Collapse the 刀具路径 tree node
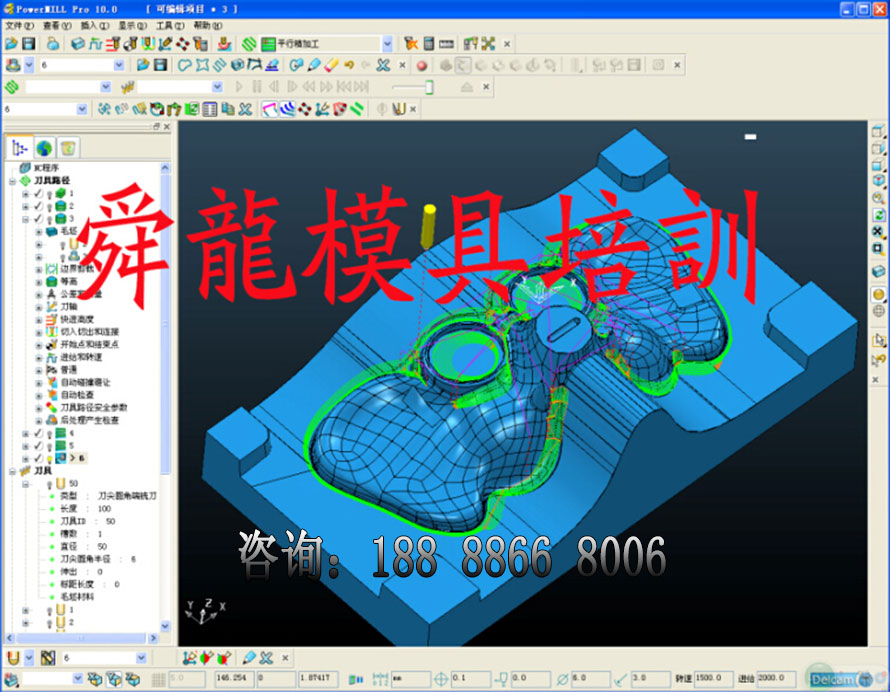 (12, 181)
